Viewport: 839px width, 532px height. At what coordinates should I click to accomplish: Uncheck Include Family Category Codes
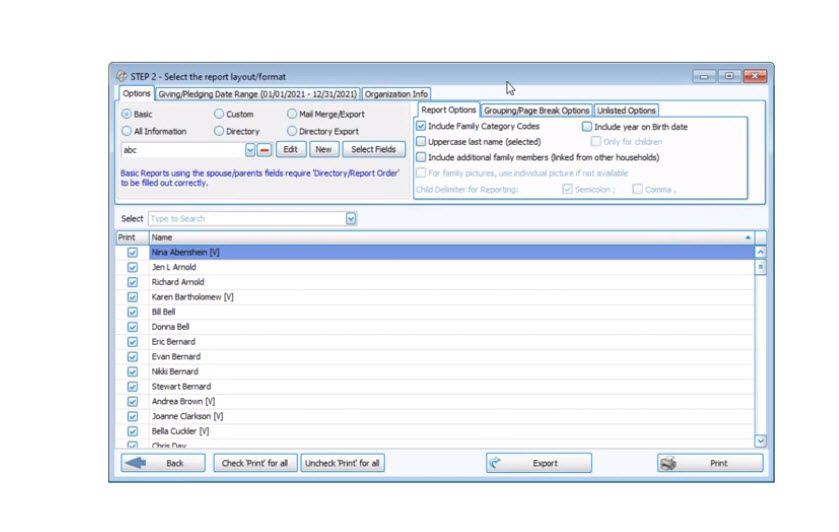point(421,127)
